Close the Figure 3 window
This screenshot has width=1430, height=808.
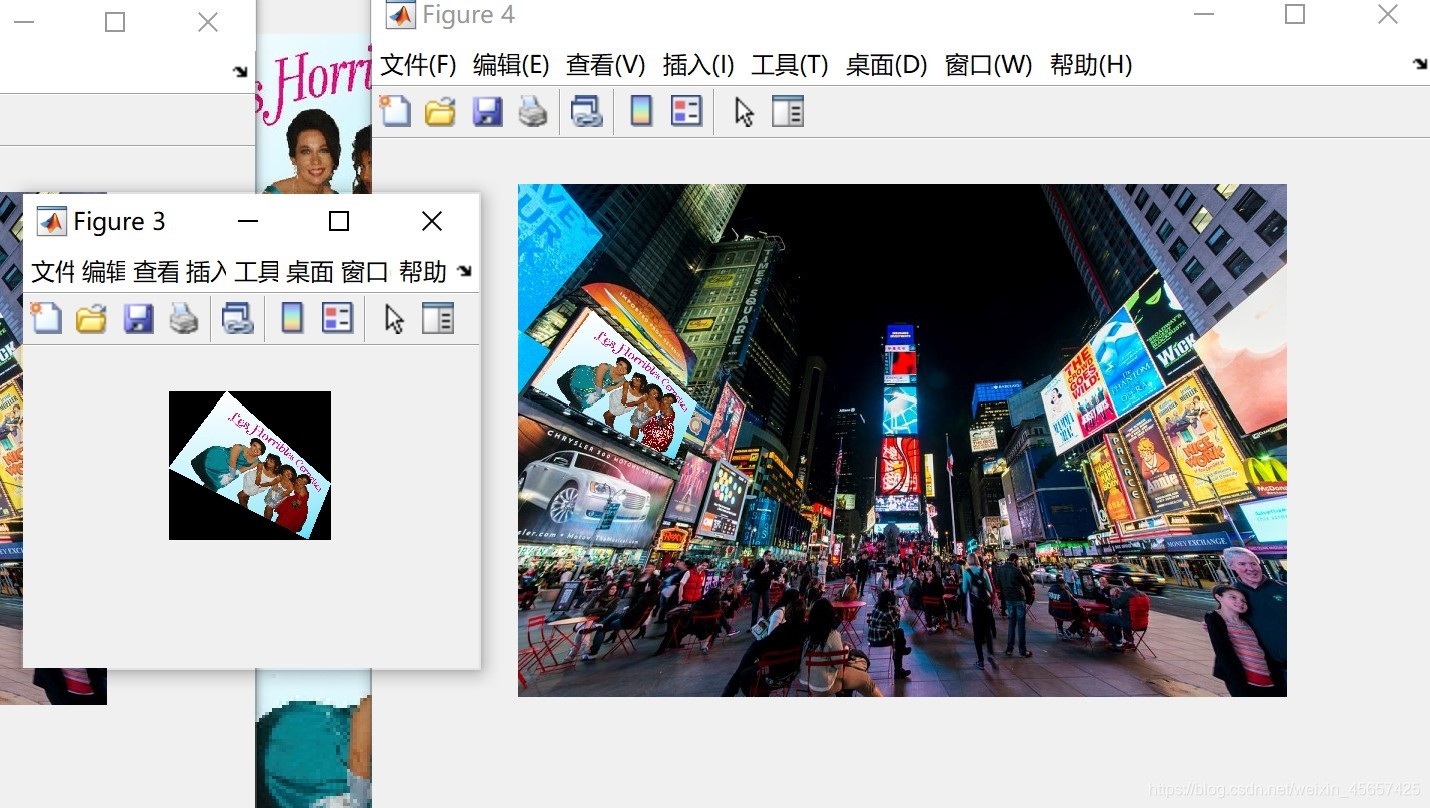pyautogui.click(x=432, y=221)
